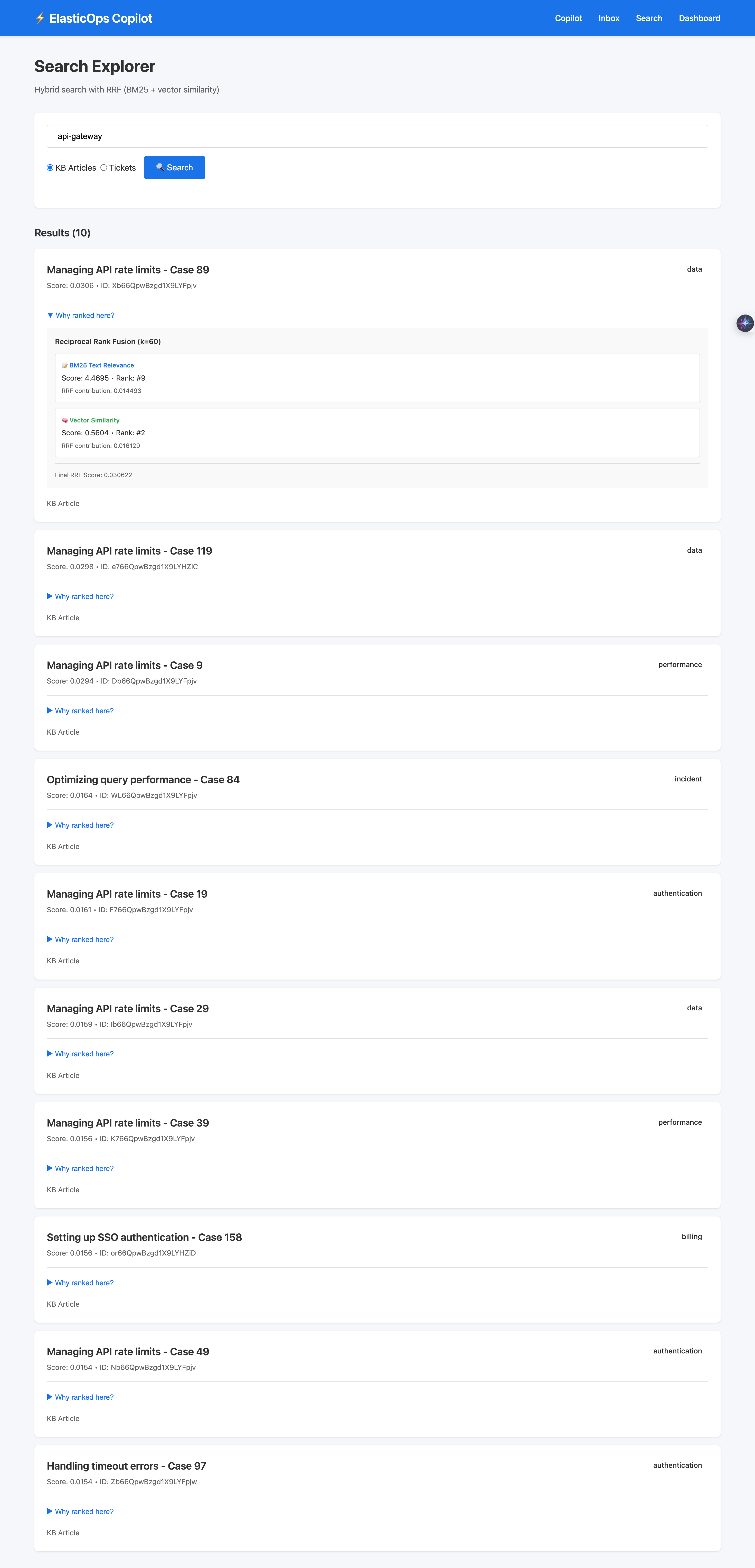Click the floating sparkle assistant icon
Viewport: 755px width, 1568px height.
[745, 323]
